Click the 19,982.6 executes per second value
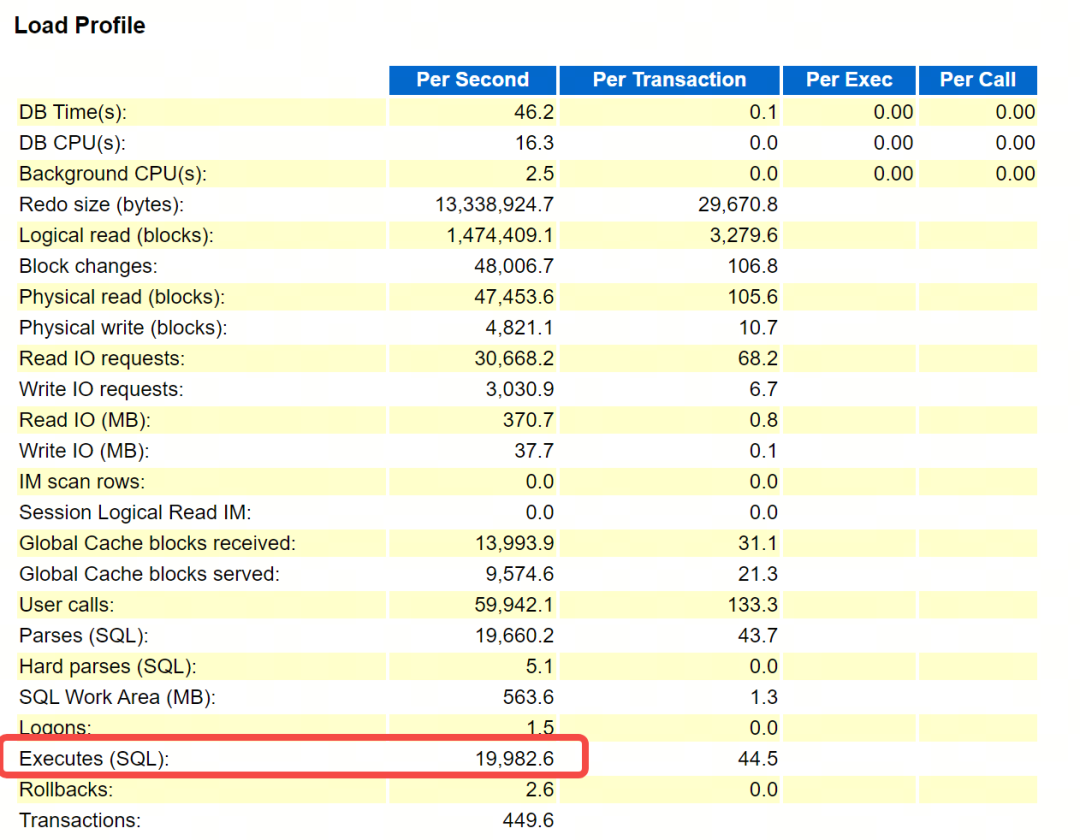This screenshot has height=840, width=1080. coord(515,758)
